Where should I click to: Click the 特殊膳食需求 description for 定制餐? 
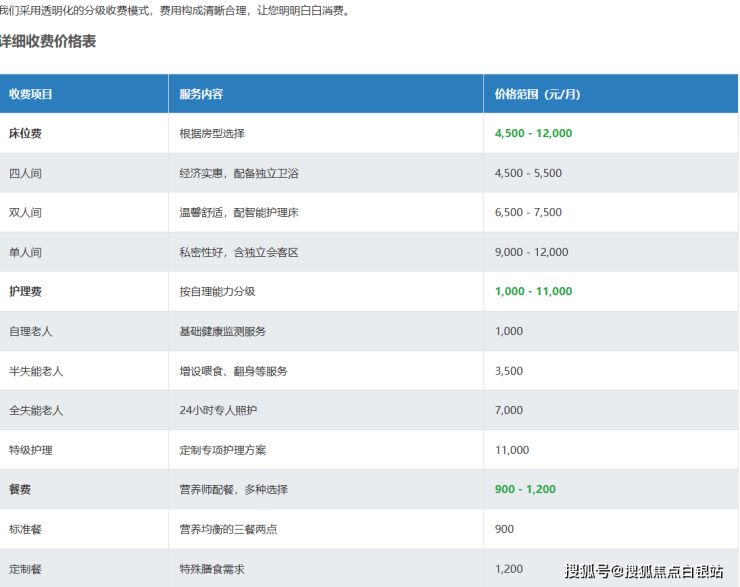click(212, 569)
